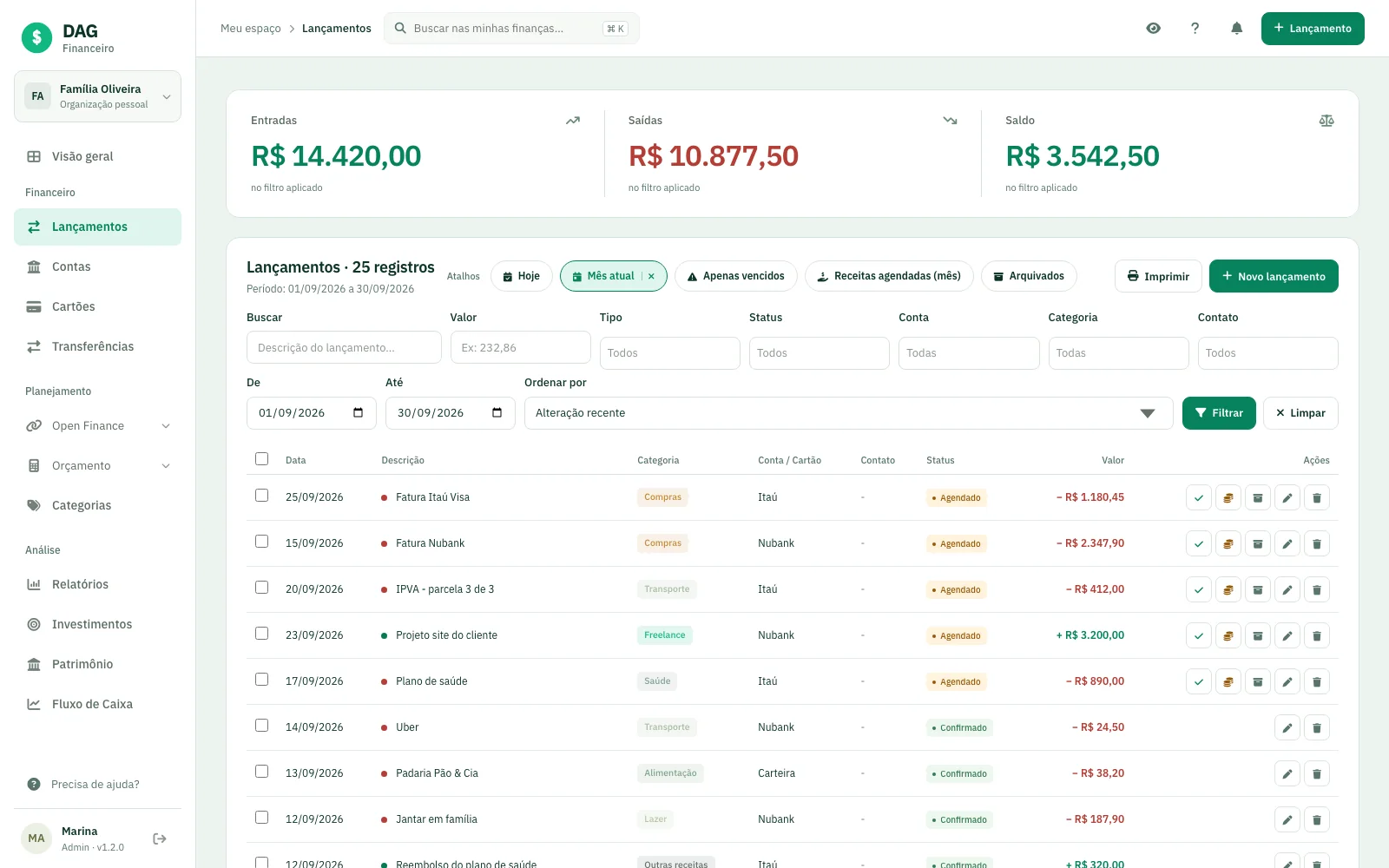Open the Família Oliveira organization switcher
The image size is (1389, 868).
pyautogui.click(x=97, y=96)
